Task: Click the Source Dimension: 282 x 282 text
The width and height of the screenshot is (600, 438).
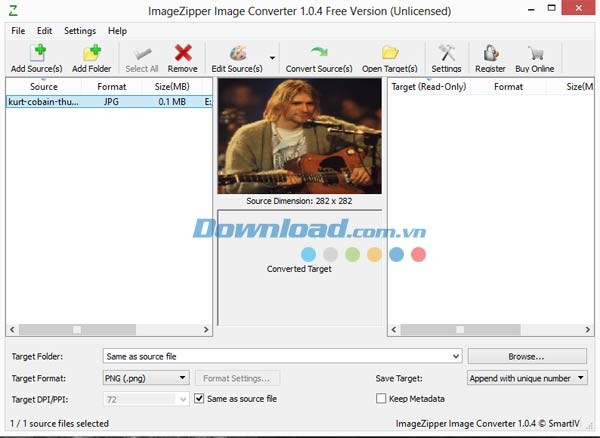Action: (x=299, y=201)
